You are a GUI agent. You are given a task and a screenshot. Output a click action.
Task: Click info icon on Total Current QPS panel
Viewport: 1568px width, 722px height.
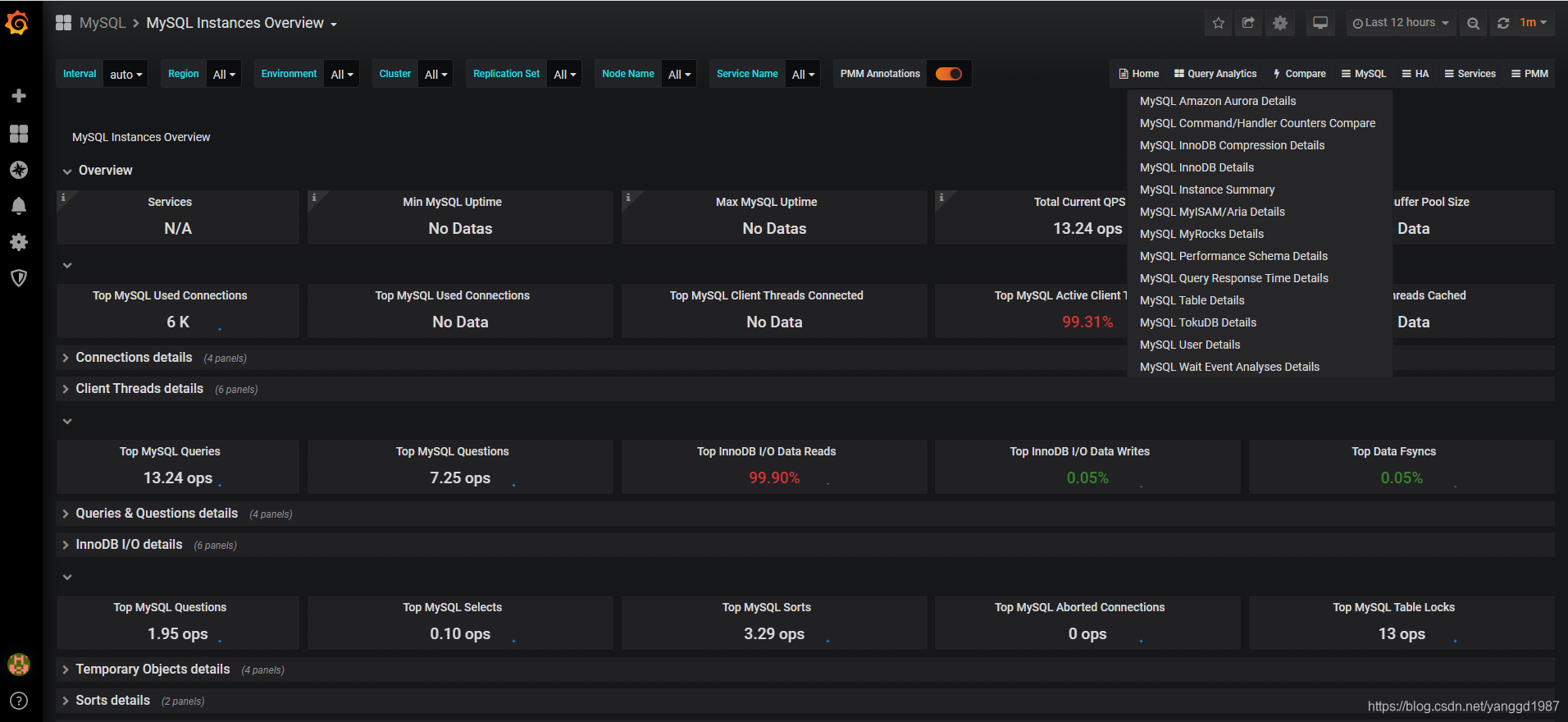tap(941, 197)
